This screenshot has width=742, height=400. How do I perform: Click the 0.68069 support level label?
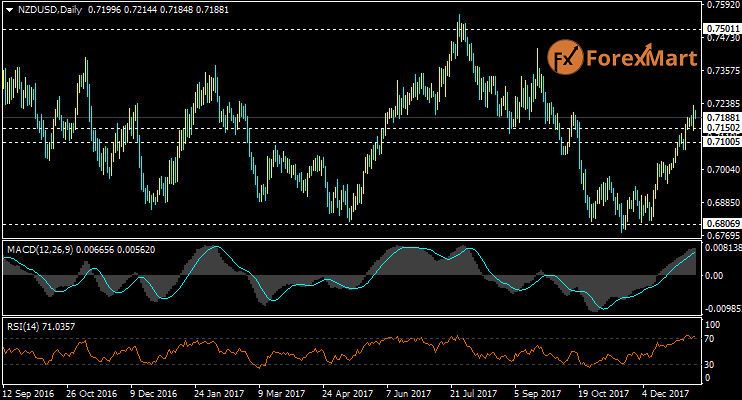[x=722, y=223]
